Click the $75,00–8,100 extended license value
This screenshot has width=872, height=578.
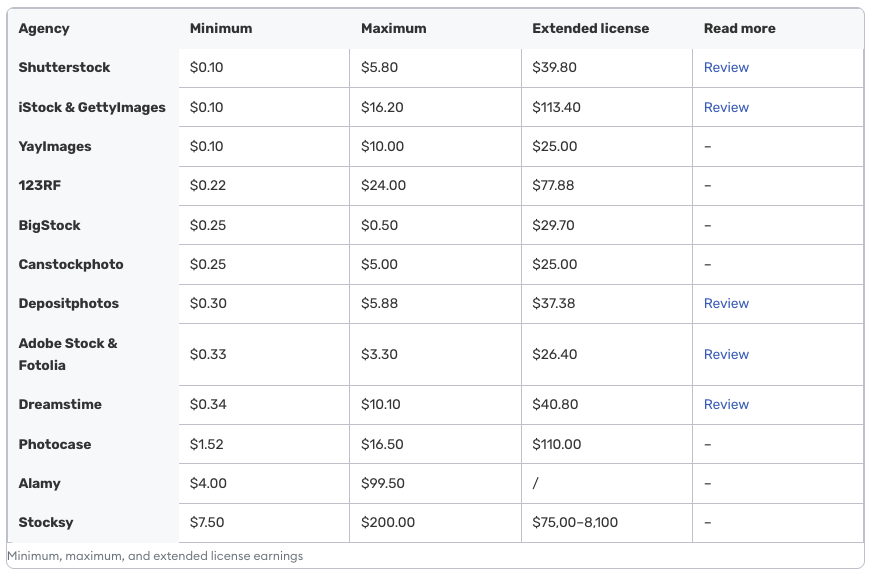pos(575,522)
